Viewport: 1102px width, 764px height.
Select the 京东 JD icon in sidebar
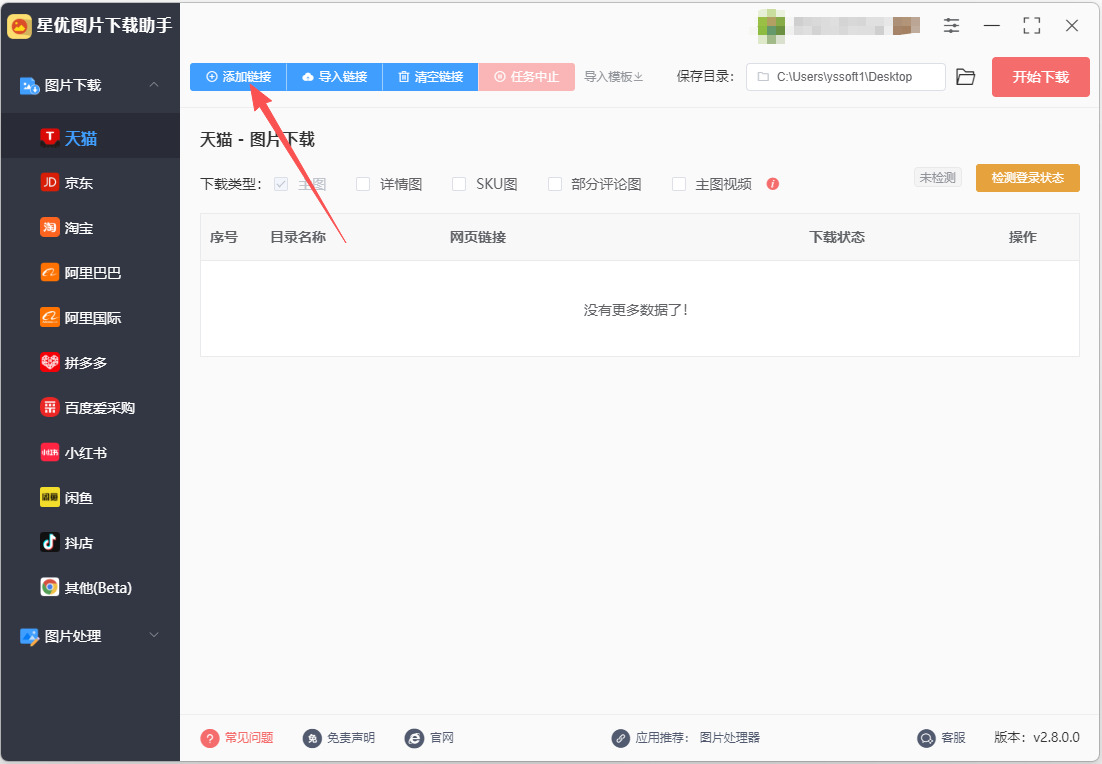pos(49,183)
